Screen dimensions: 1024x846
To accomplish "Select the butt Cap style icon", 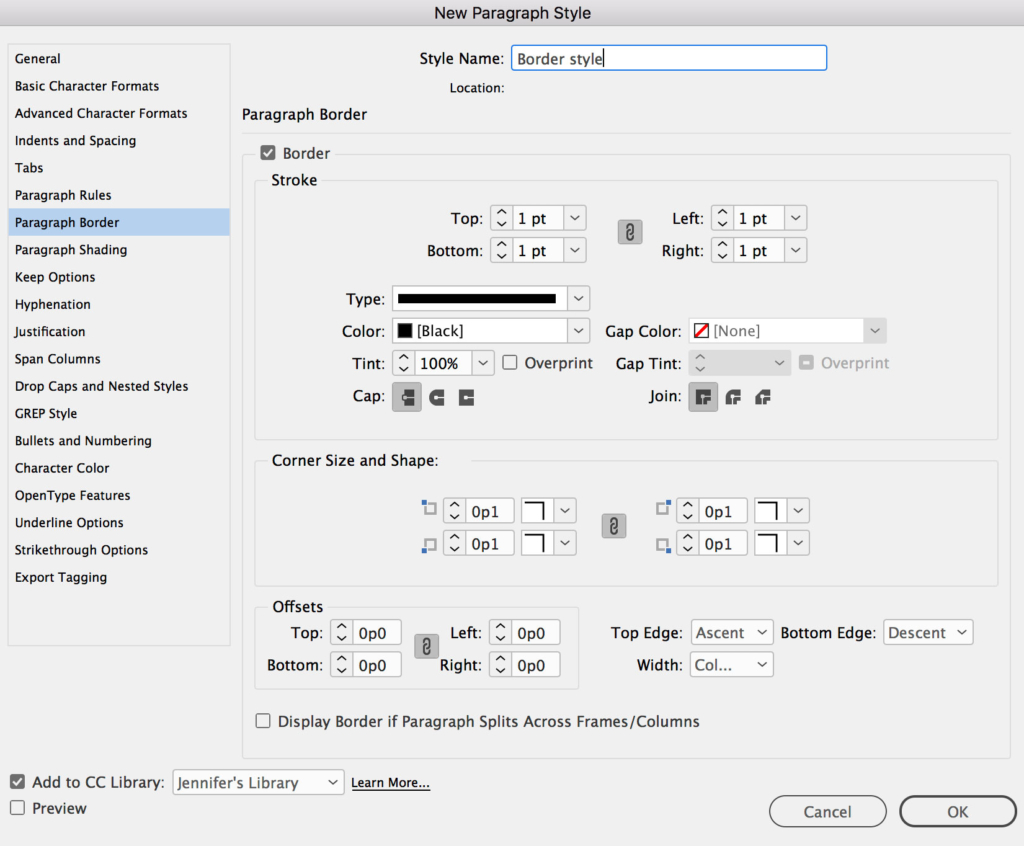I will point(406,397).
